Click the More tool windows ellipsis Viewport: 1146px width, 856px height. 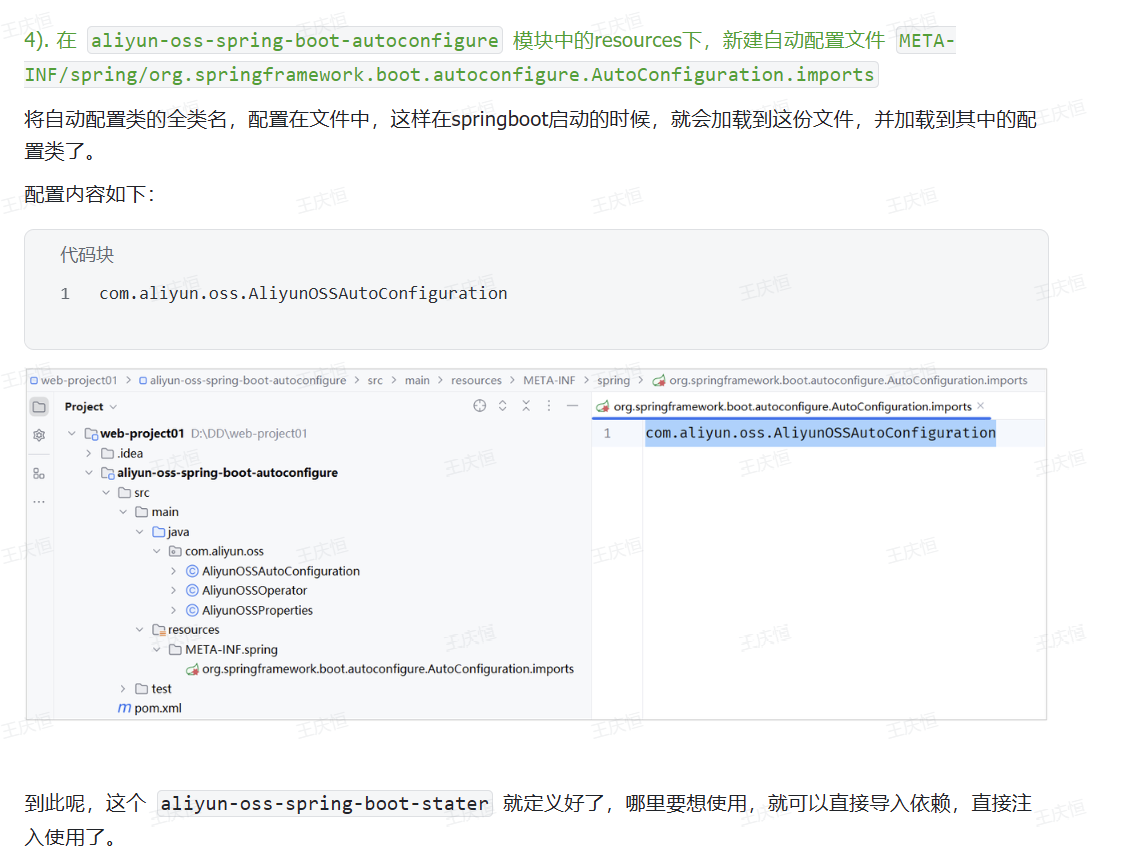click(x=39, y=501)
